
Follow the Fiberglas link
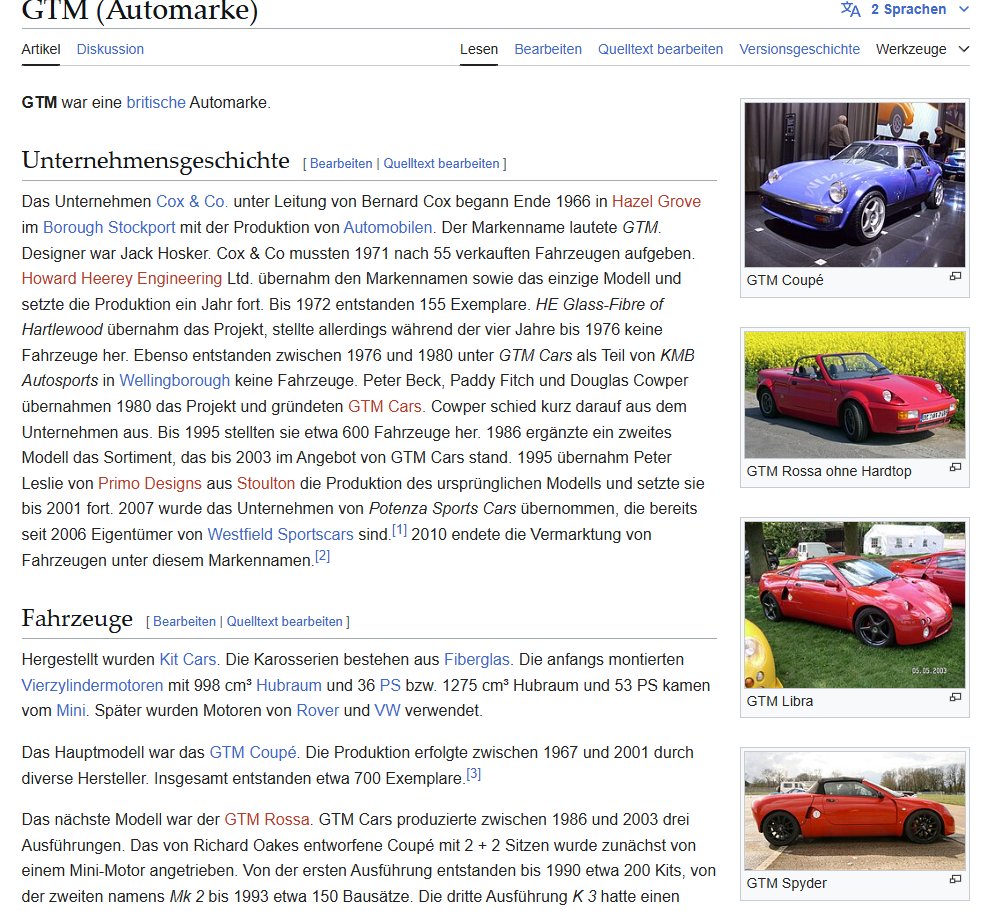coord(477,659)
